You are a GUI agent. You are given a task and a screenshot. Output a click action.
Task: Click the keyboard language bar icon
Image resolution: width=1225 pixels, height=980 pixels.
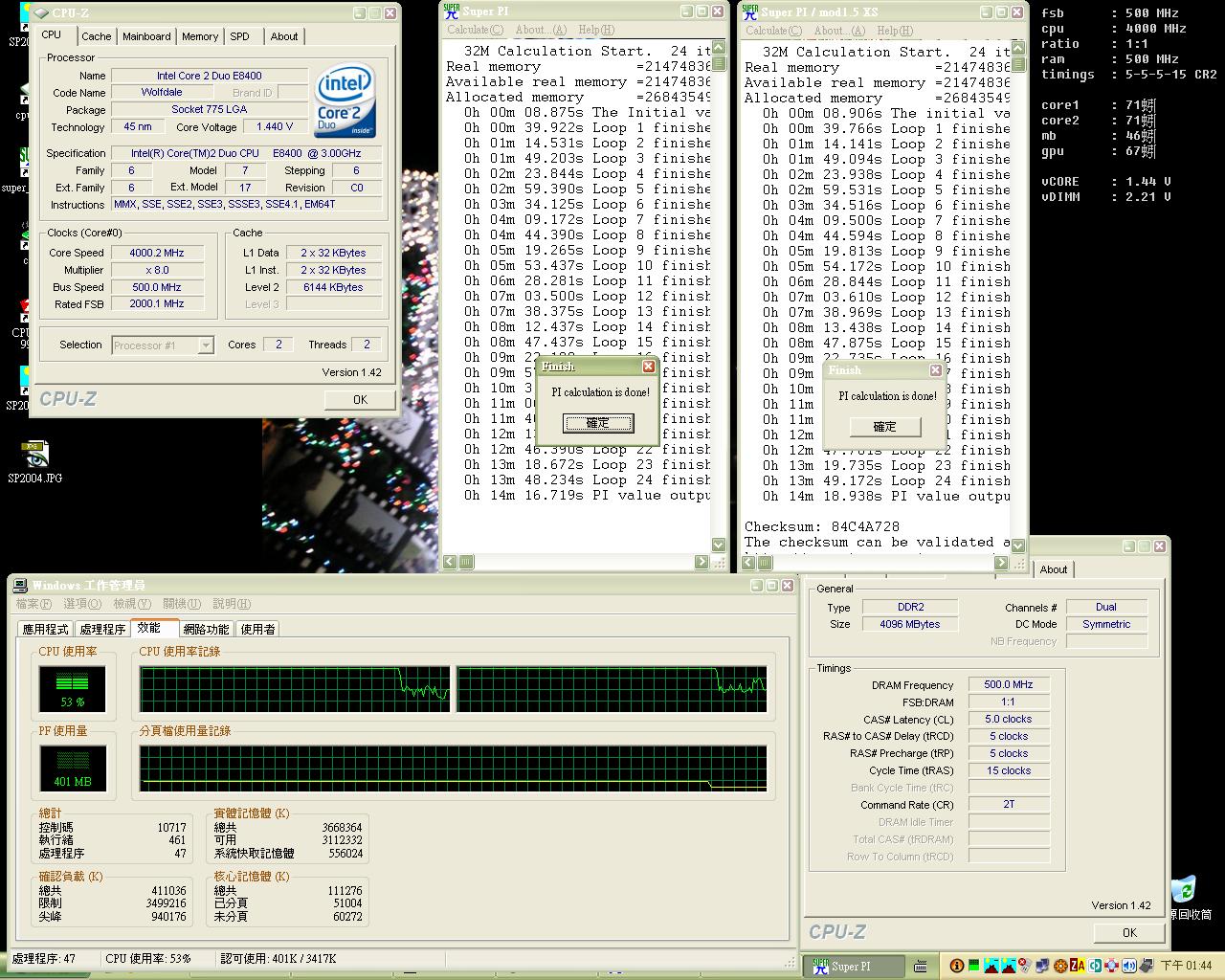coord(920,967)
